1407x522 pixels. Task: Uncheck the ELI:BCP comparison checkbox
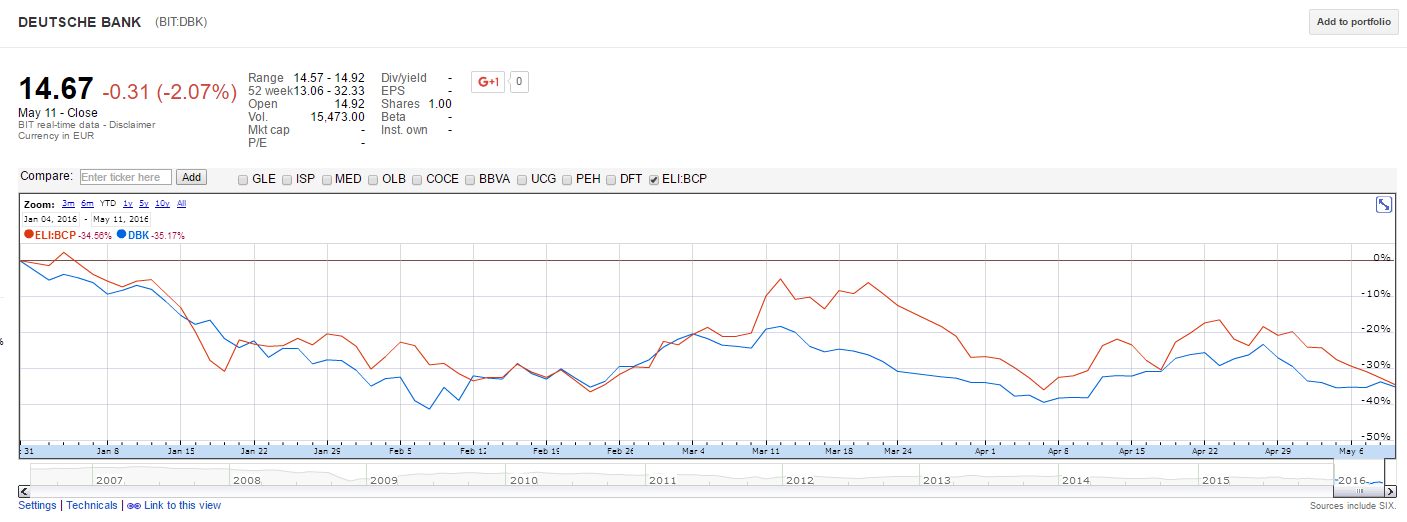click(654, 180)
